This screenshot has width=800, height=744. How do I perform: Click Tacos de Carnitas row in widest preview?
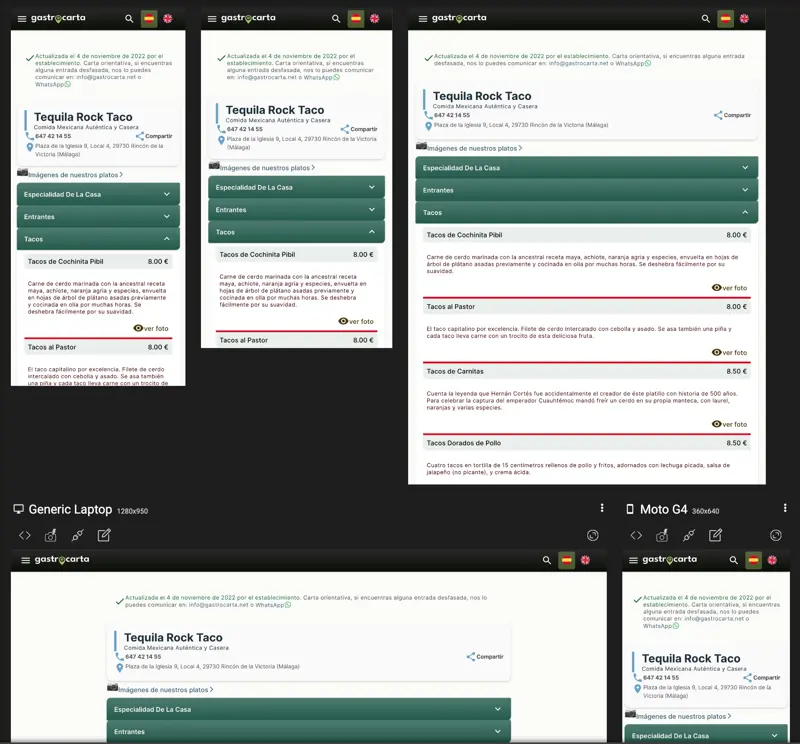[587, 371]
